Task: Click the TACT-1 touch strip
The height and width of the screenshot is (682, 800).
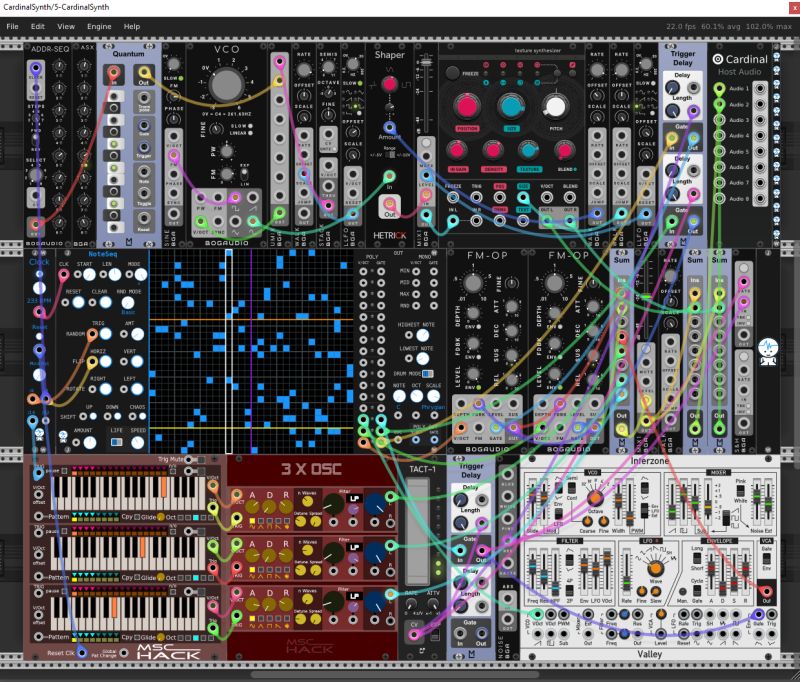Action: pos(417,531)
